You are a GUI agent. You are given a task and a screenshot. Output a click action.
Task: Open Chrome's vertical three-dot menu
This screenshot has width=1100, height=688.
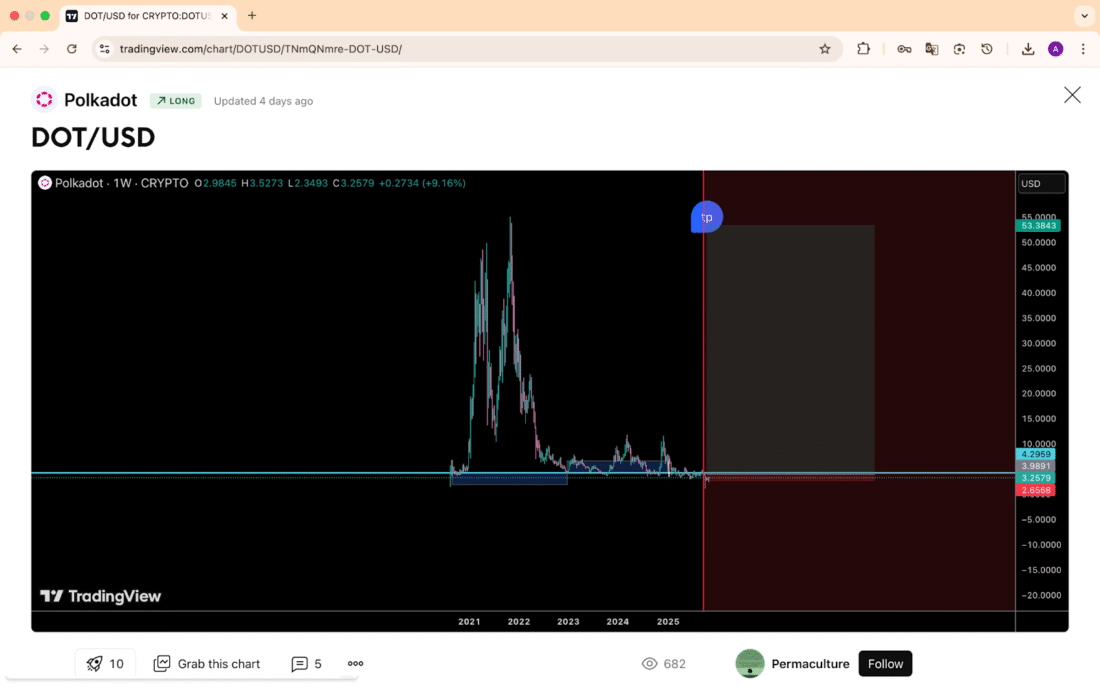coord(1083,49)
